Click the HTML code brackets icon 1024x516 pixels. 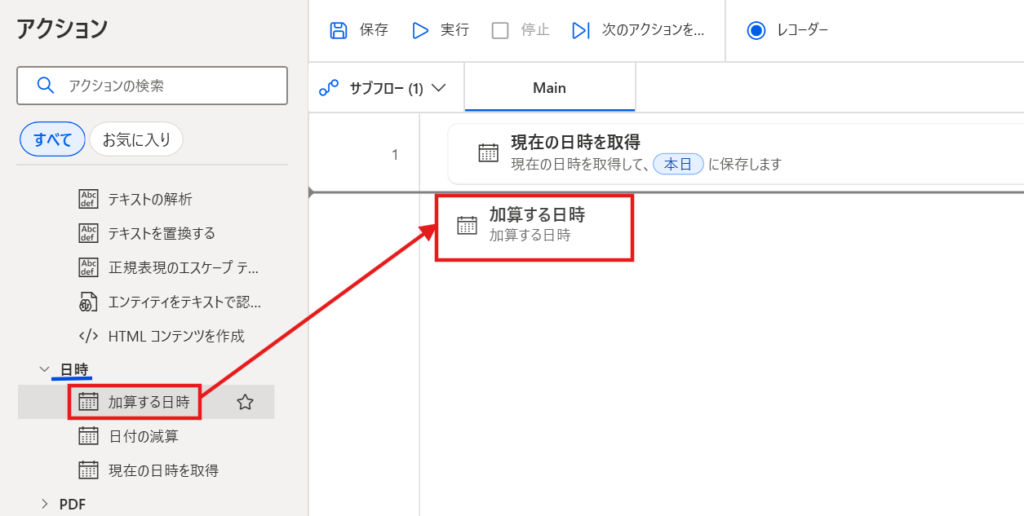pos(88,336)
